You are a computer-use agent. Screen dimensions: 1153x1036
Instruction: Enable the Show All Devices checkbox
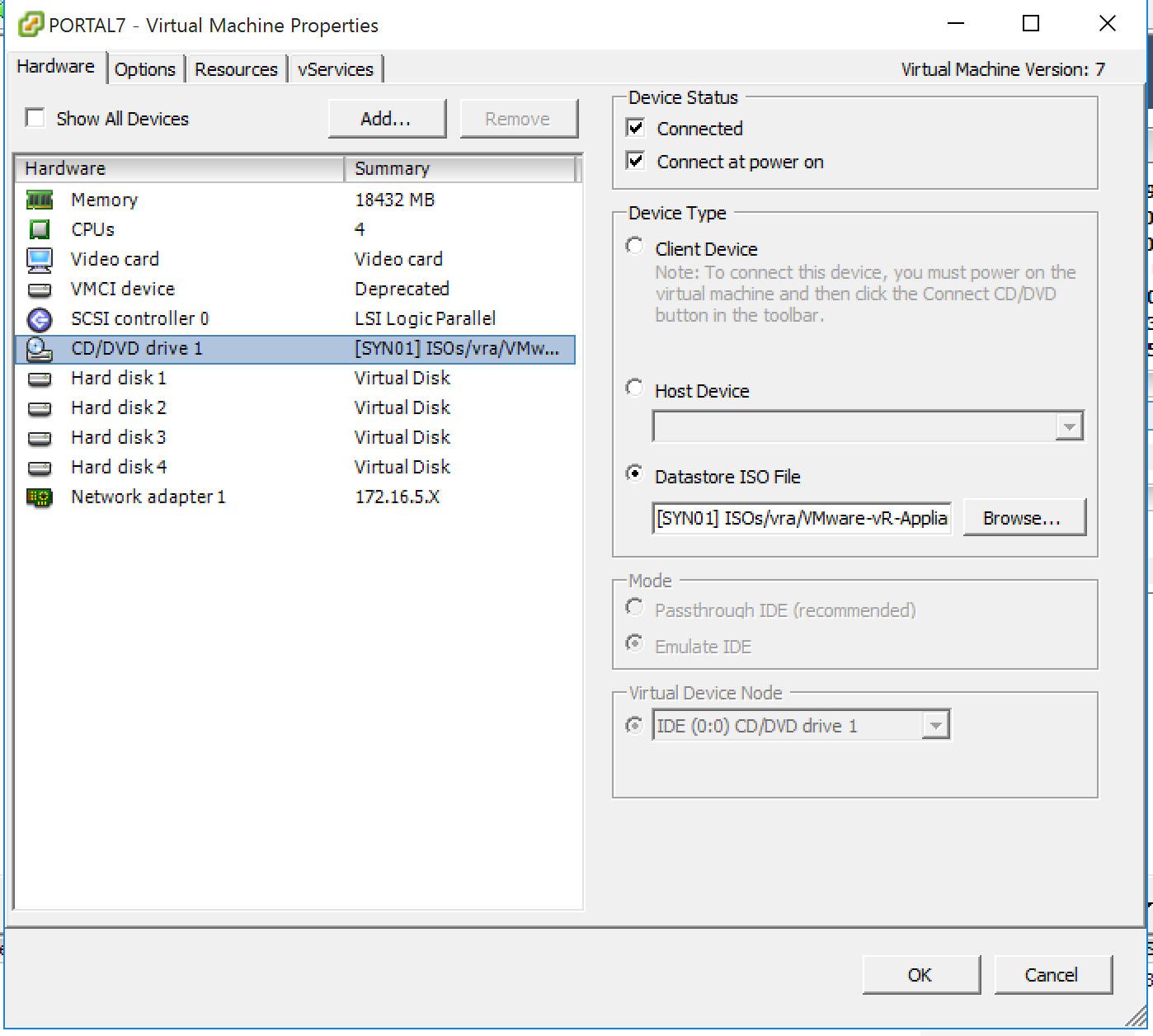coord(35,118)
